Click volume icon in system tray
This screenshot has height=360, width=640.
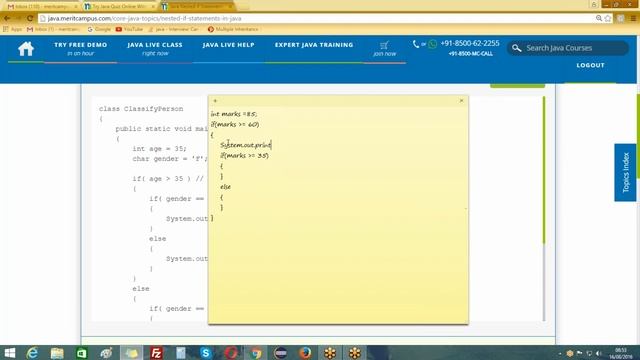598,353
